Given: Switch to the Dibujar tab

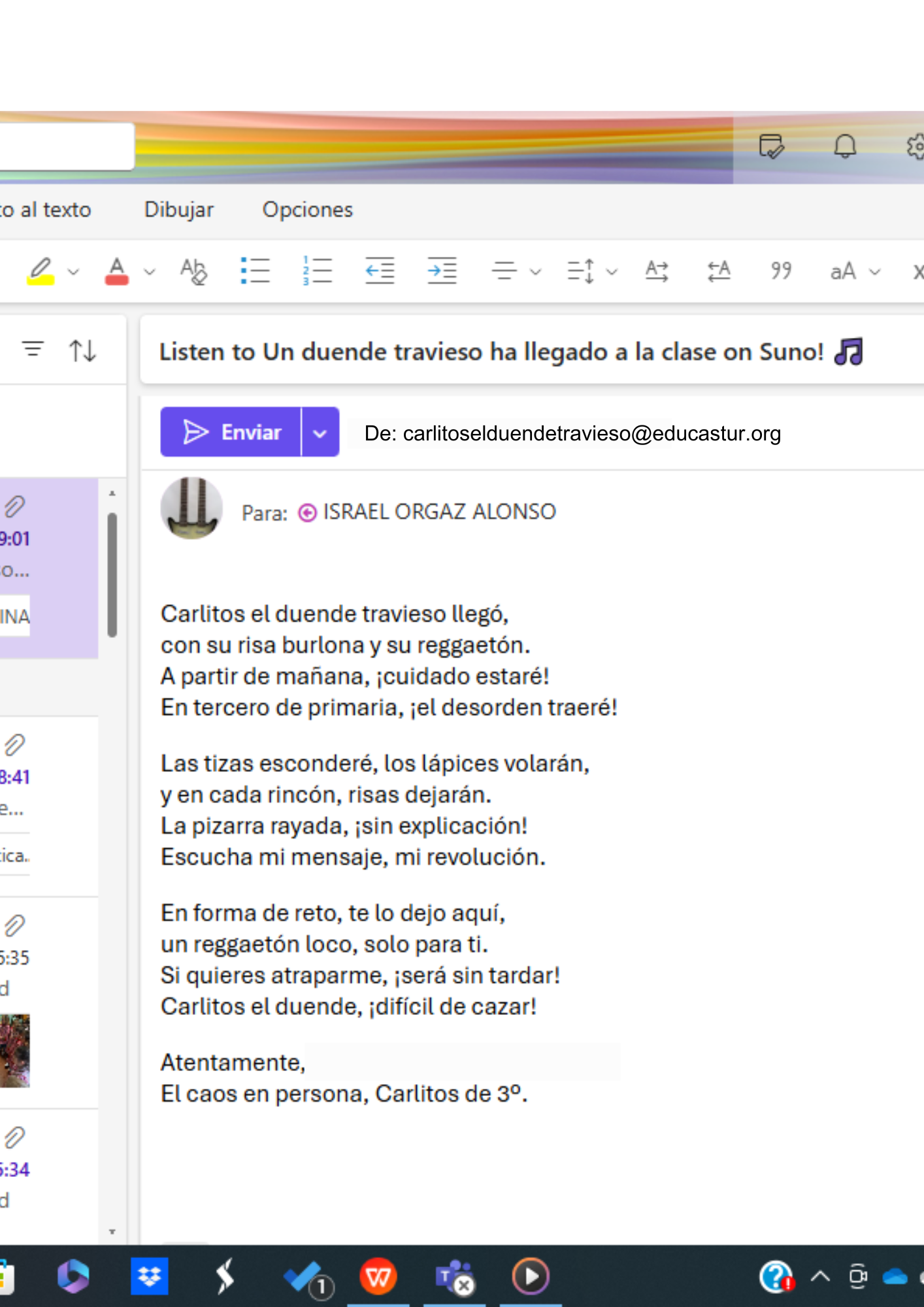Looking at the screenshot, I should pyautogui.click(x=178, y=210).
